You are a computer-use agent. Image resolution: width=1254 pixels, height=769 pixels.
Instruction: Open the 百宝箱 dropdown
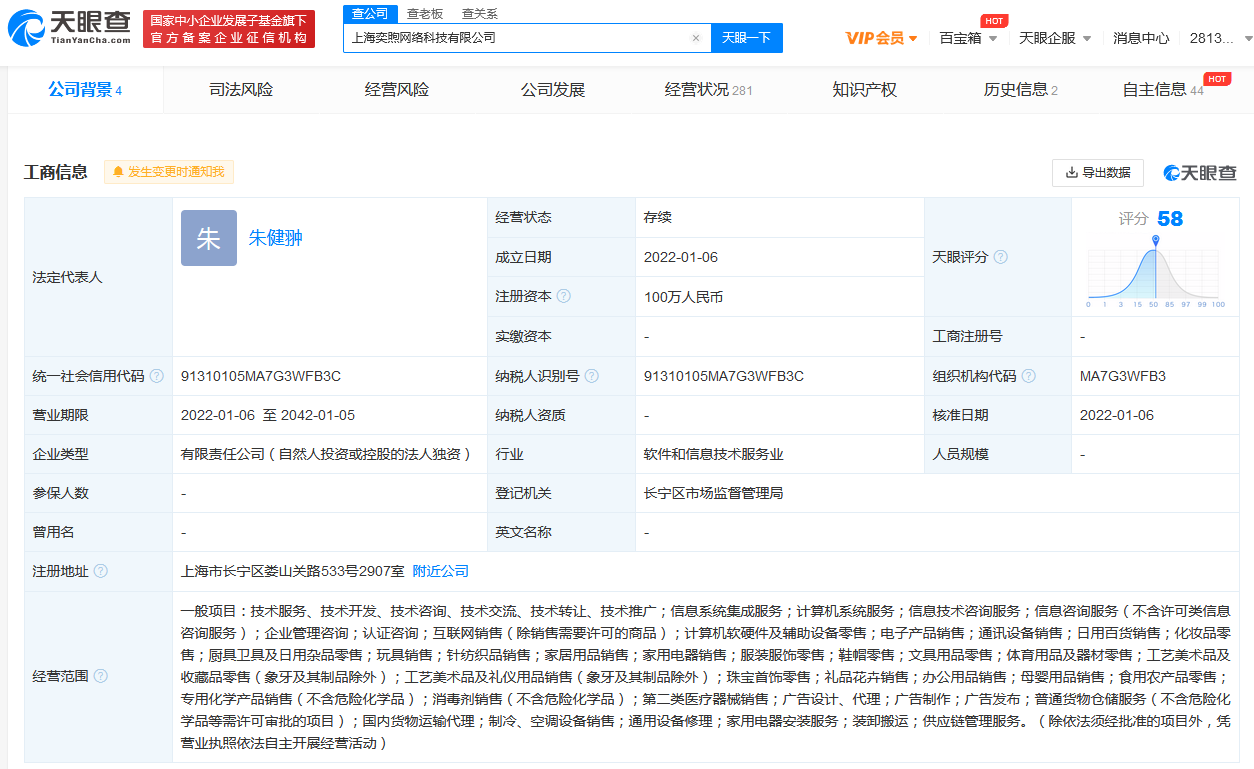click(969, 38)
